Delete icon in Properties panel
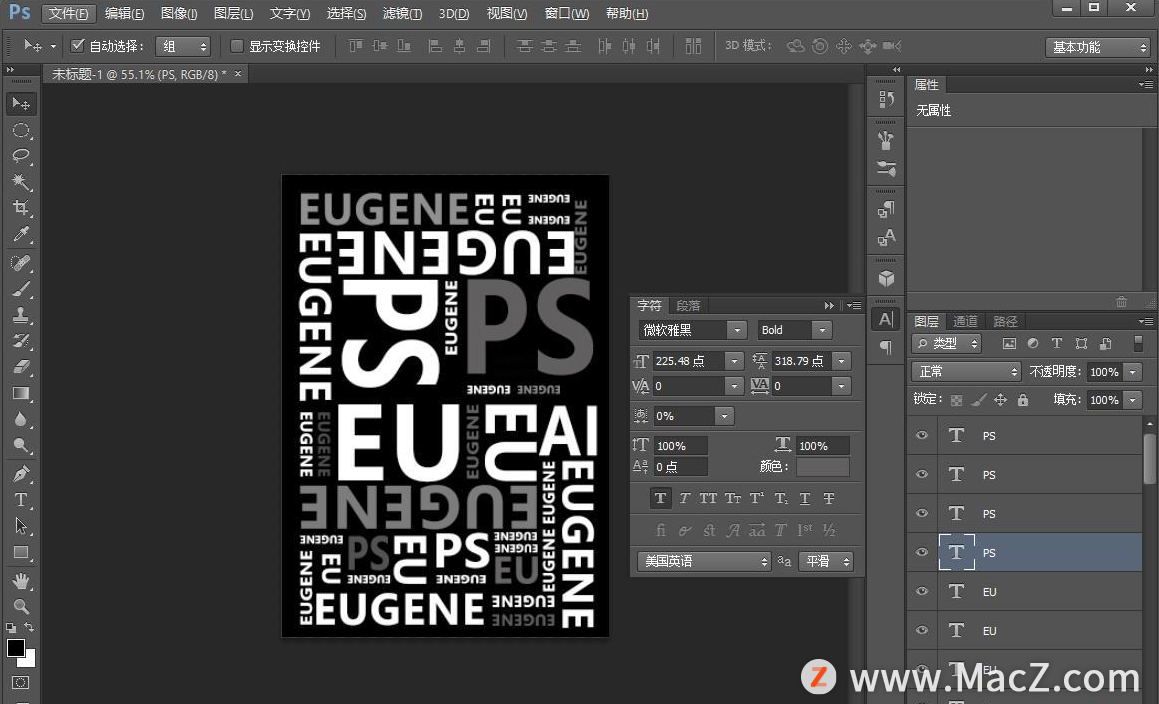 1121,302
